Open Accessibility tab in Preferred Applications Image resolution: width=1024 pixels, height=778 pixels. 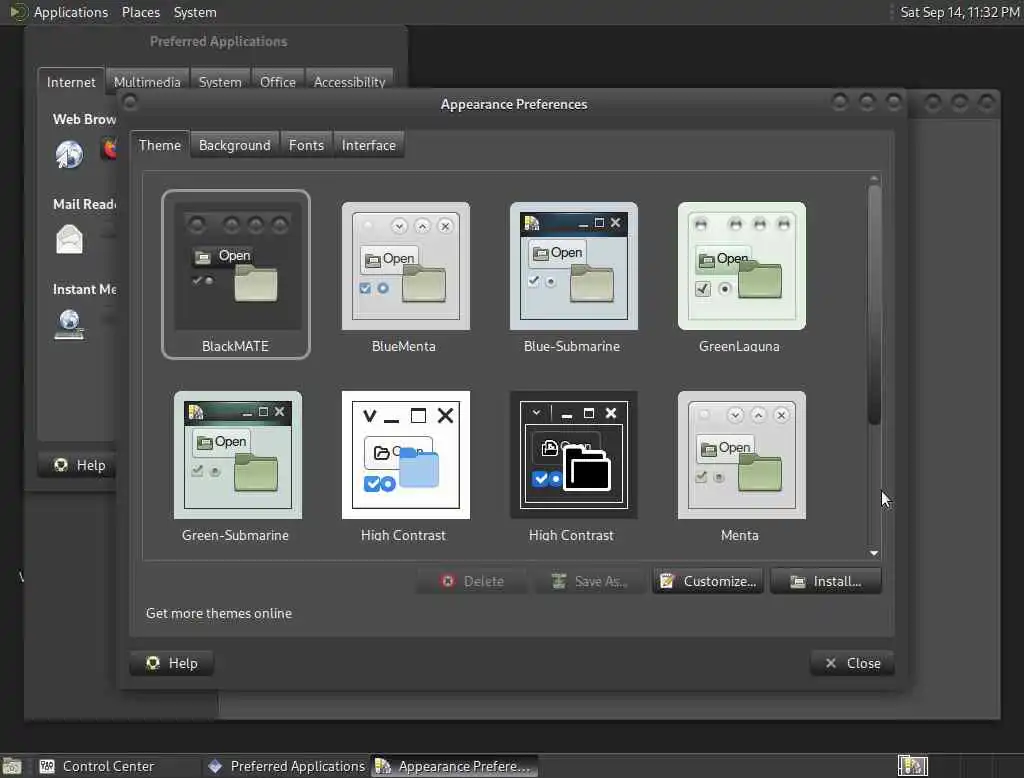(x=349, y=82)
